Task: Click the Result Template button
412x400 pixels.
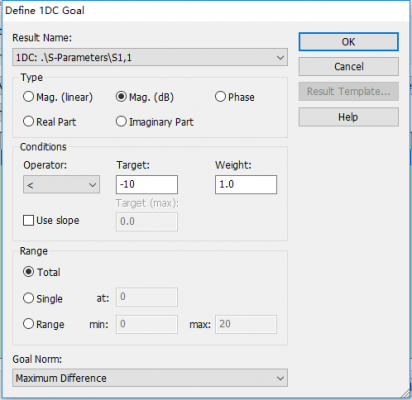Action: (x=348, y=92)
